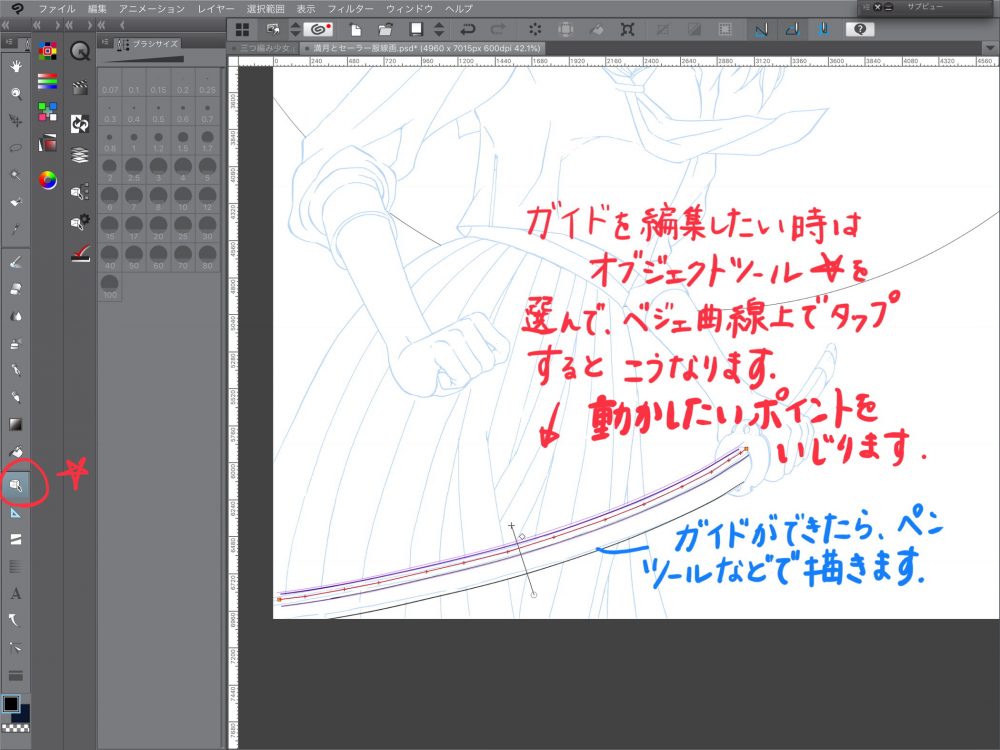1000x750 pixels.
Task: Select the Fill bucket tool
Action: click(x=16, y=452)
